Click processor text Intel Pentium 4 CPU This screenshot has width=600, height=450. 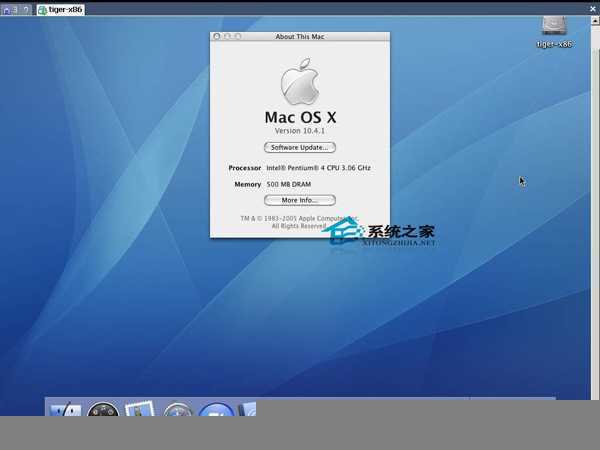point(318,168)
